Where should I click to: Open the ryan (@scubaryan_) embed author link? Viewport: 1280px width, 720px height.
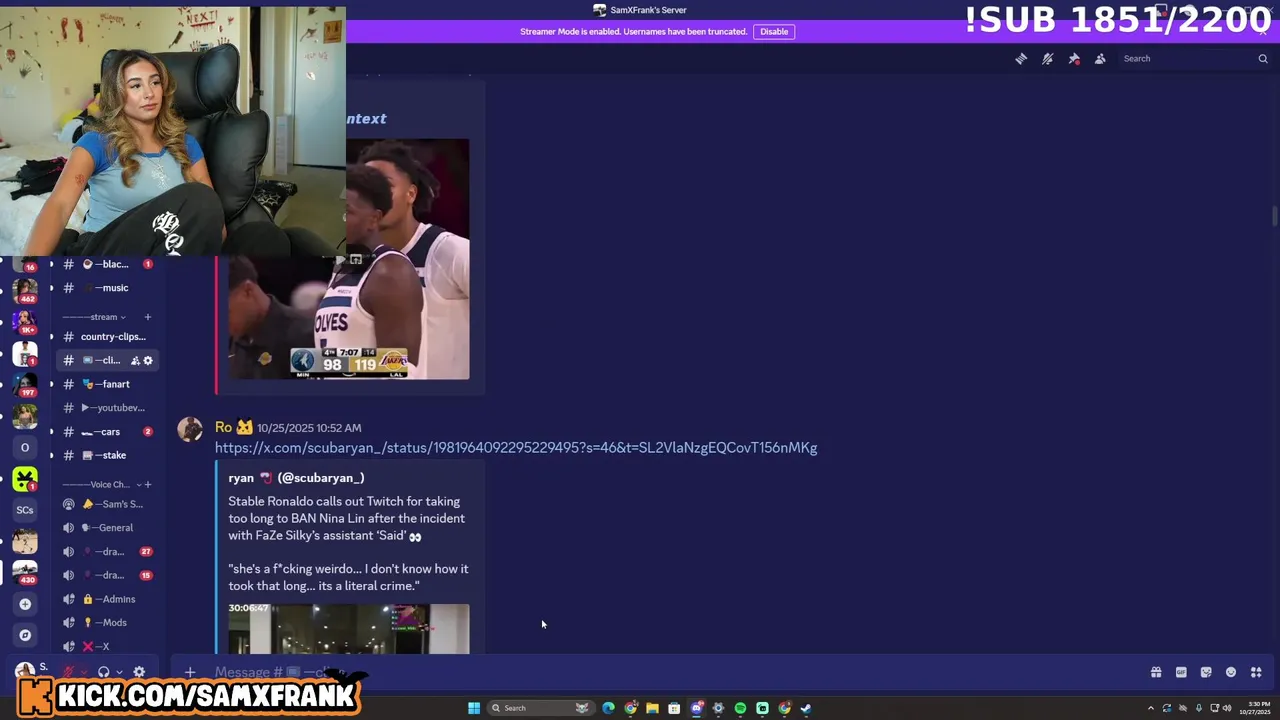pyautogui.click(x=296, y=478)
